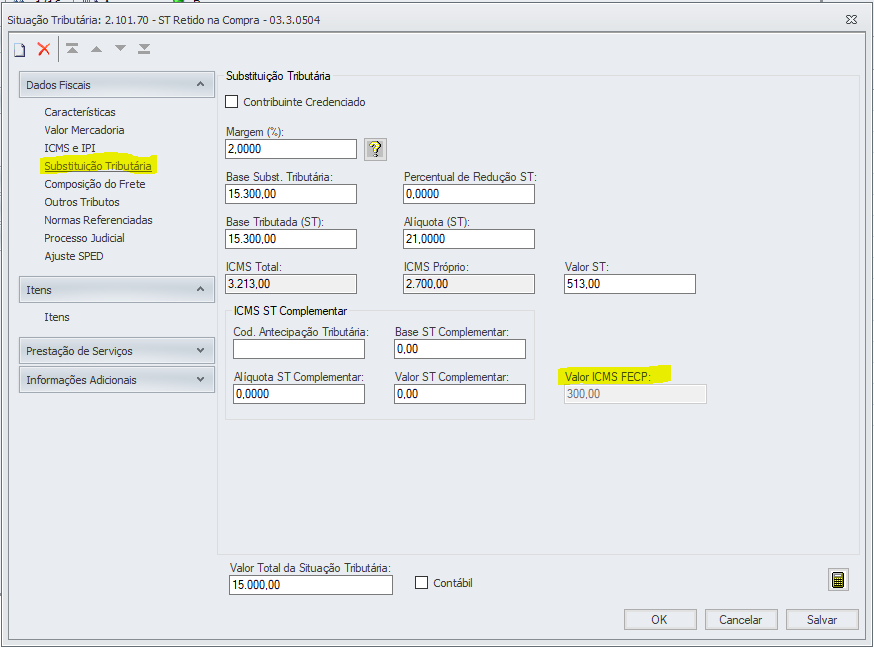The height and width of the screenshot is (649, 874).
Task: Open the calculator icon
Action: click(x=838, y=581)
